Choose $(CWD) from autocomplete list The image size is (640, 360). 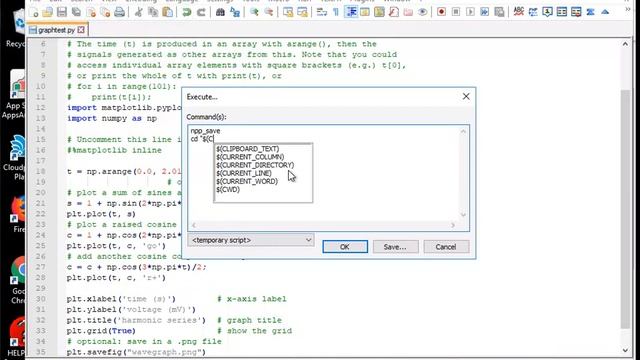[x=228, y=189]
